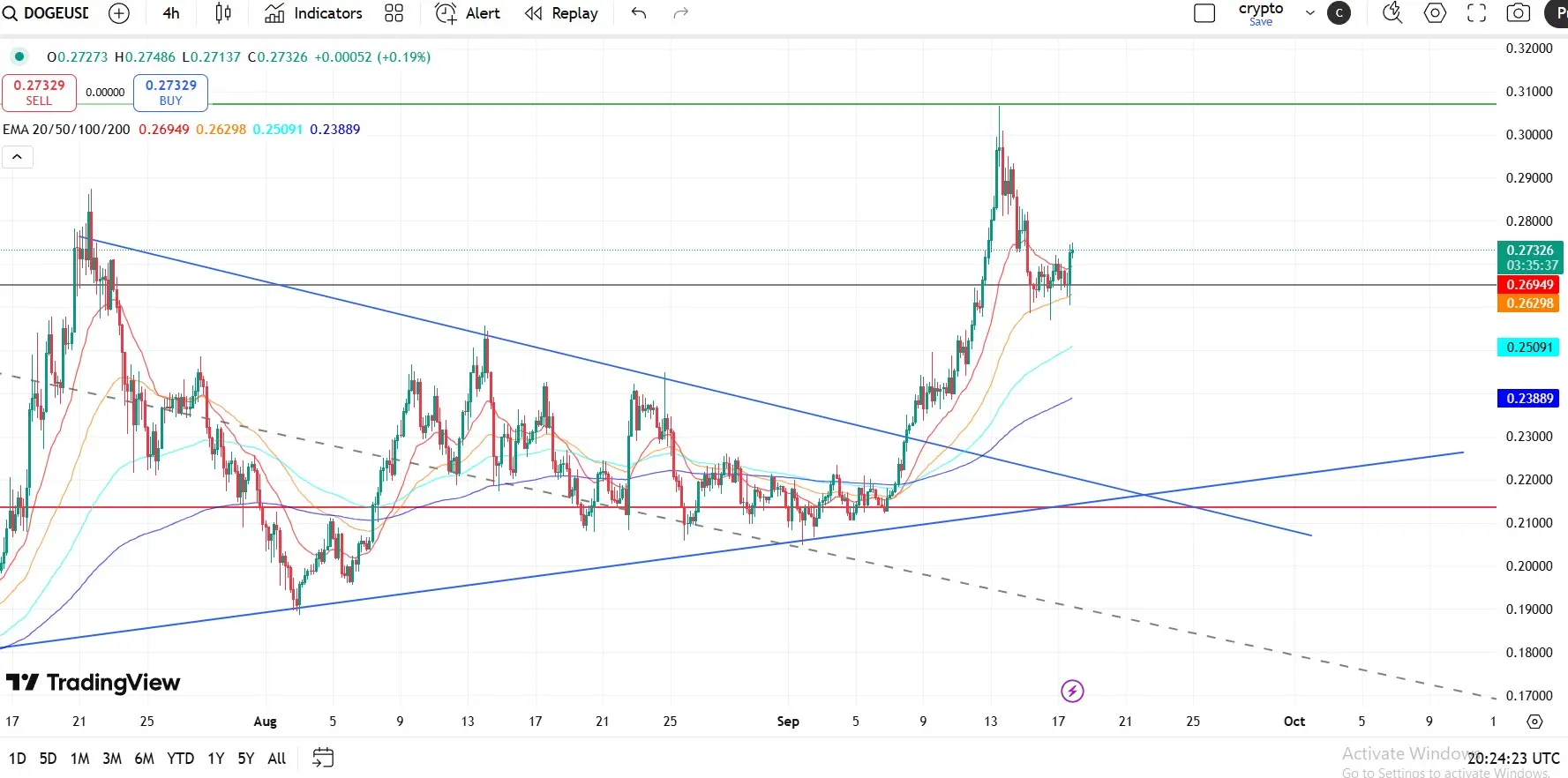Open the C user avatar
Image resolution: width=1568 pixels, height=778 pixels.
(1339, 13)
